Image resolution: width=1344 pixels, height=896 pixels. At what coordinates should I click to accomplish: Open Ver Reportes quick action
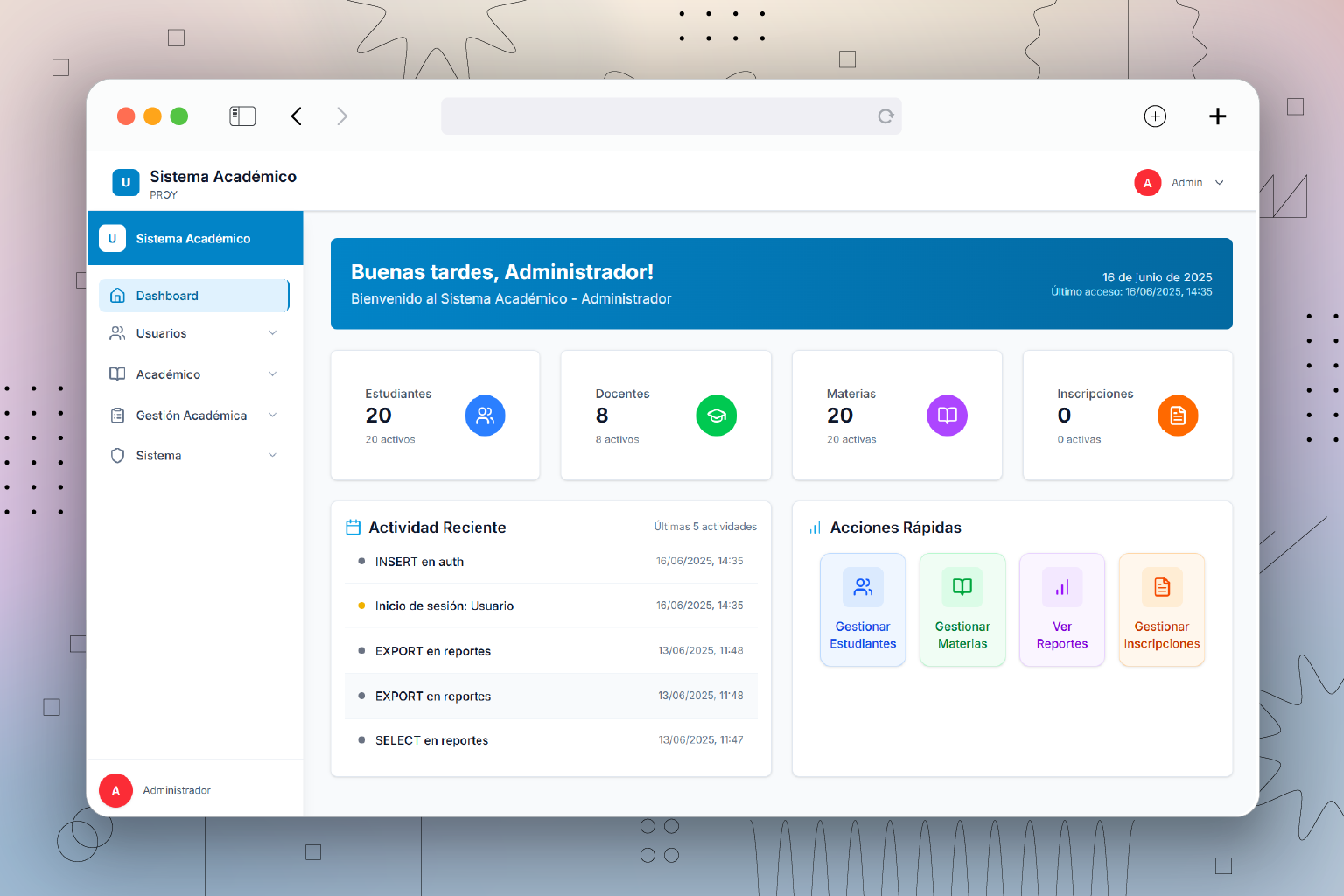pos(1062,610)
